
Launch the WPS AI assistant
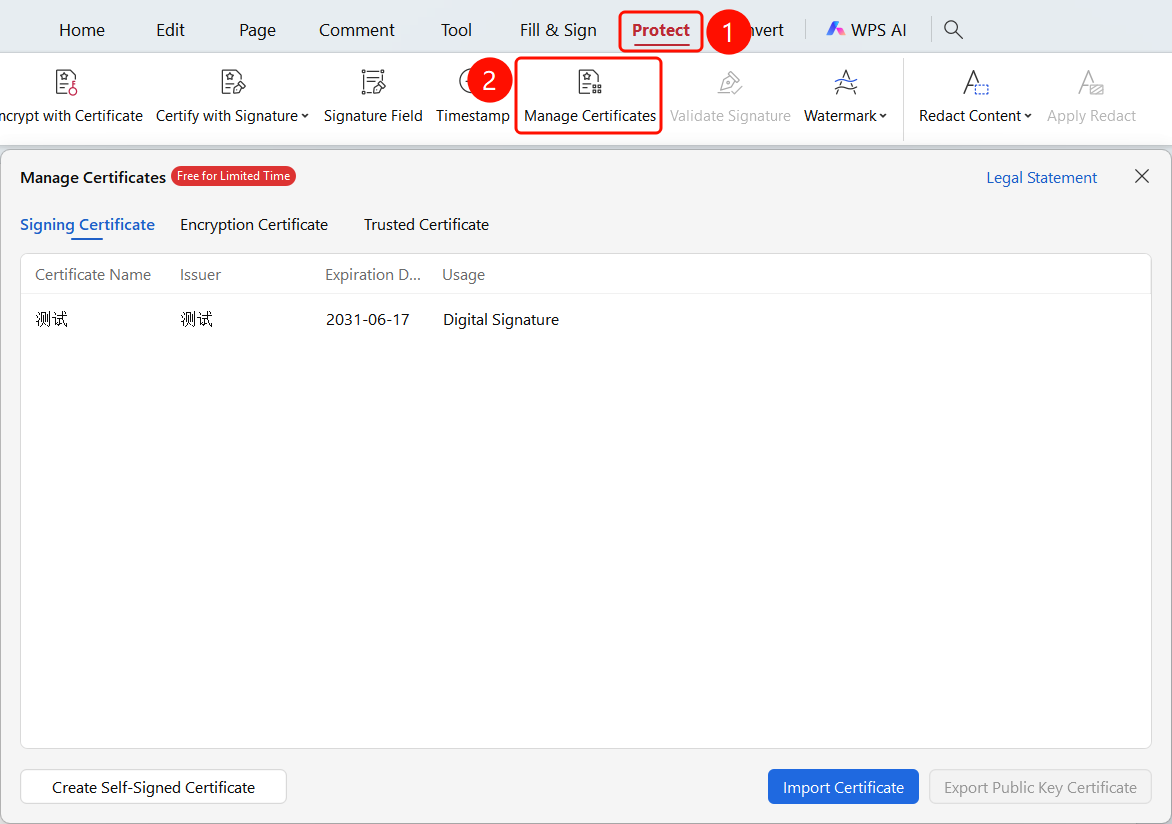pos(866,30)
